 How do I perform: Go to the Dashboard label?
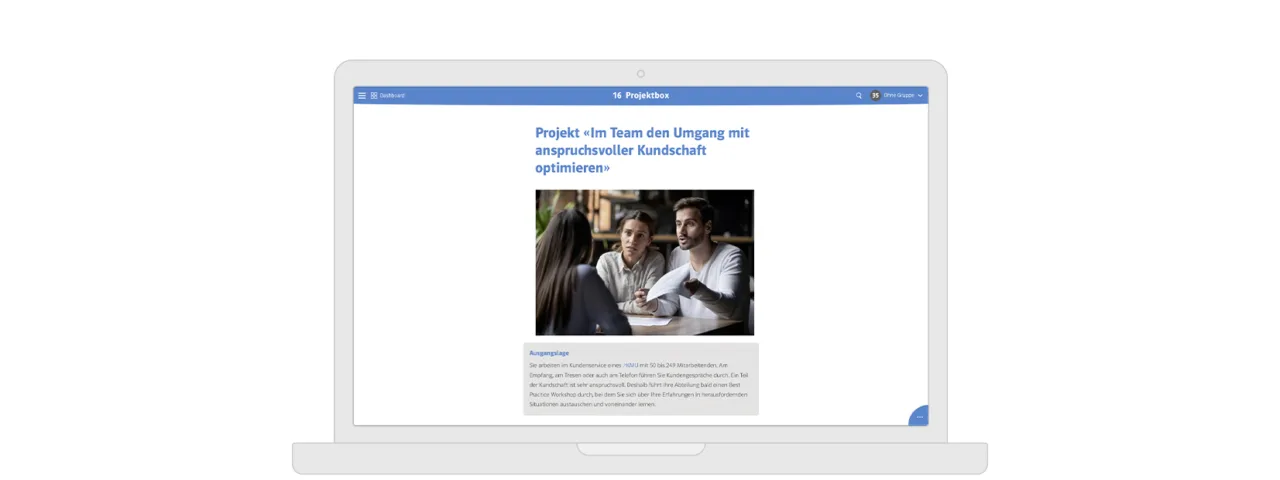tap(392, 96)
